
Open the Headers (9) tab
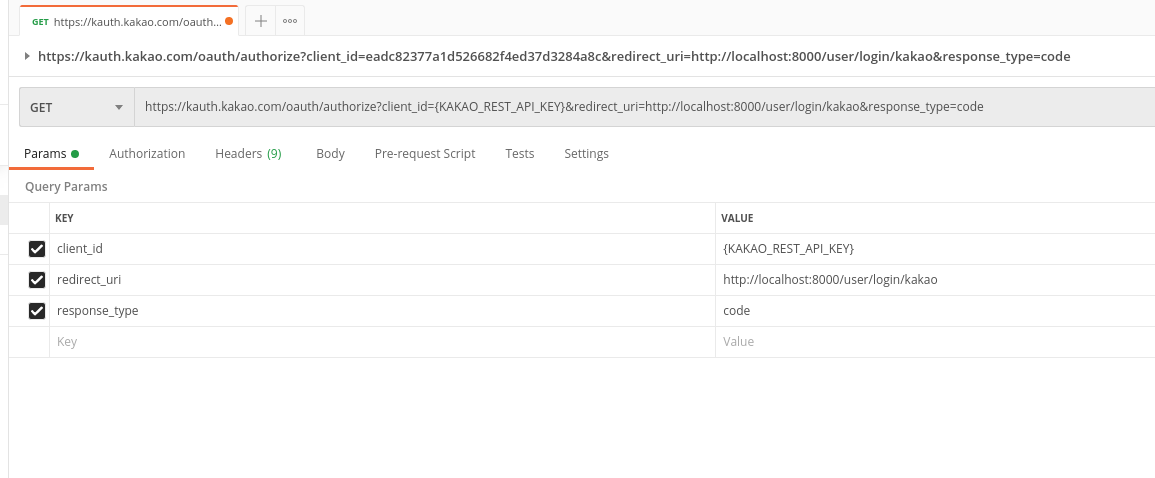click(248, 154)
